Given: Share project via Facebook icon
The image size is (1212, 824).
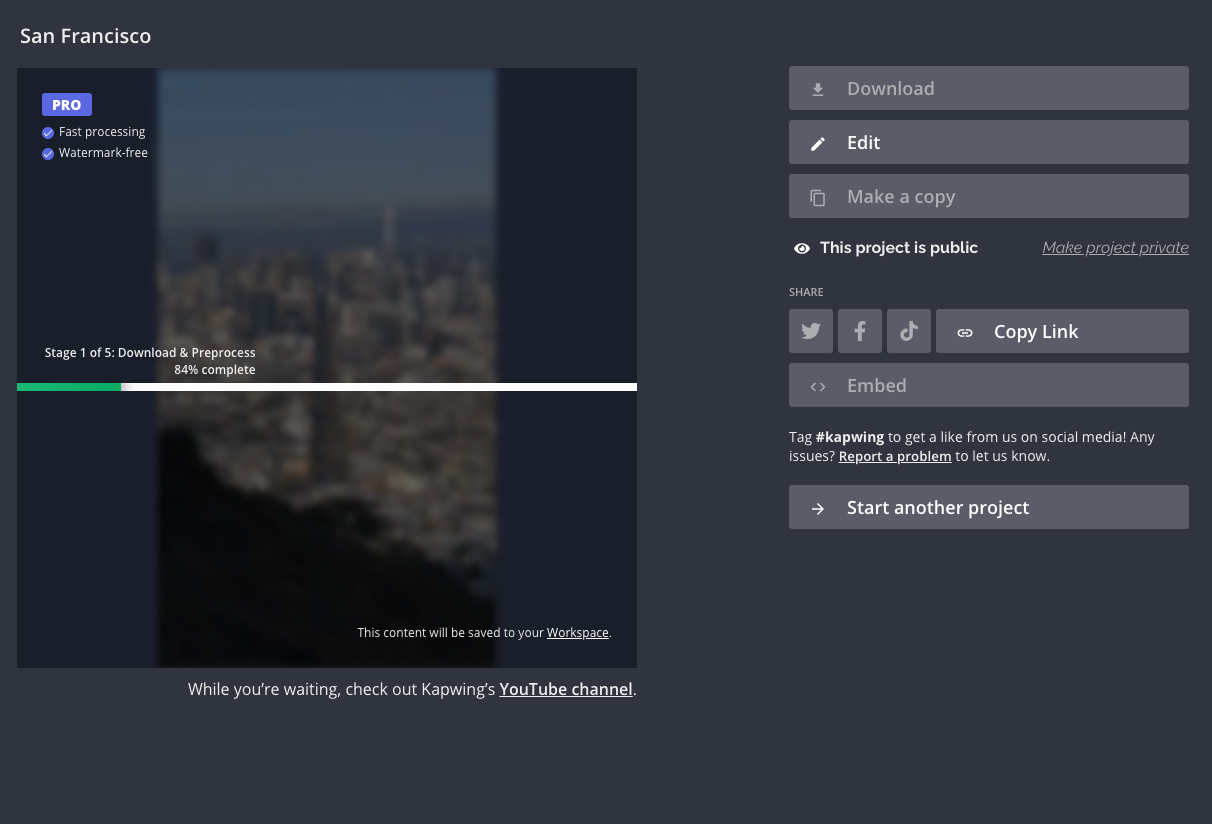Looking at the screenshot, I should [x=859, y=331].
